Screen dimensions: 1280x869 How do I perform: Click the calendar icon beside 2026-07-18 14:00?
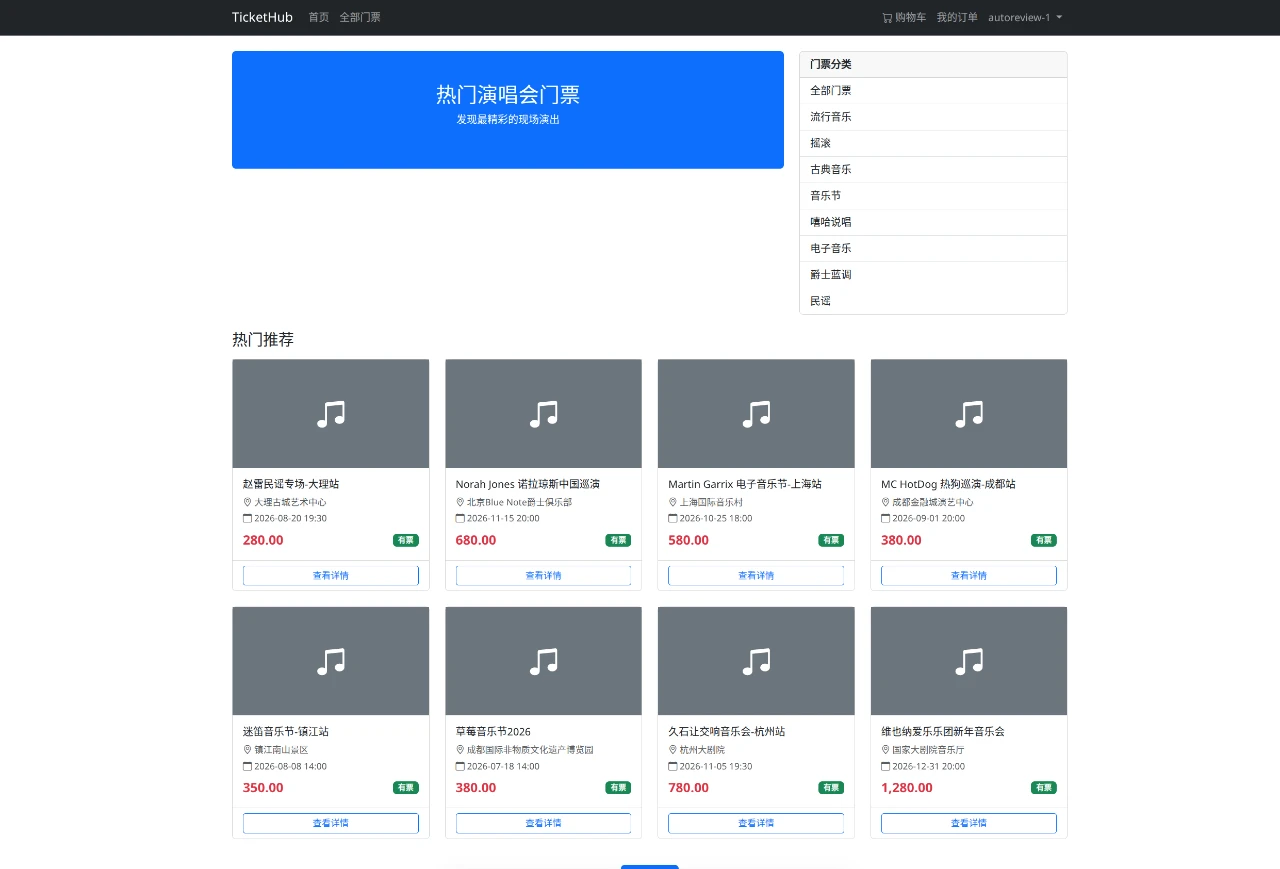[x=460, y=766]
